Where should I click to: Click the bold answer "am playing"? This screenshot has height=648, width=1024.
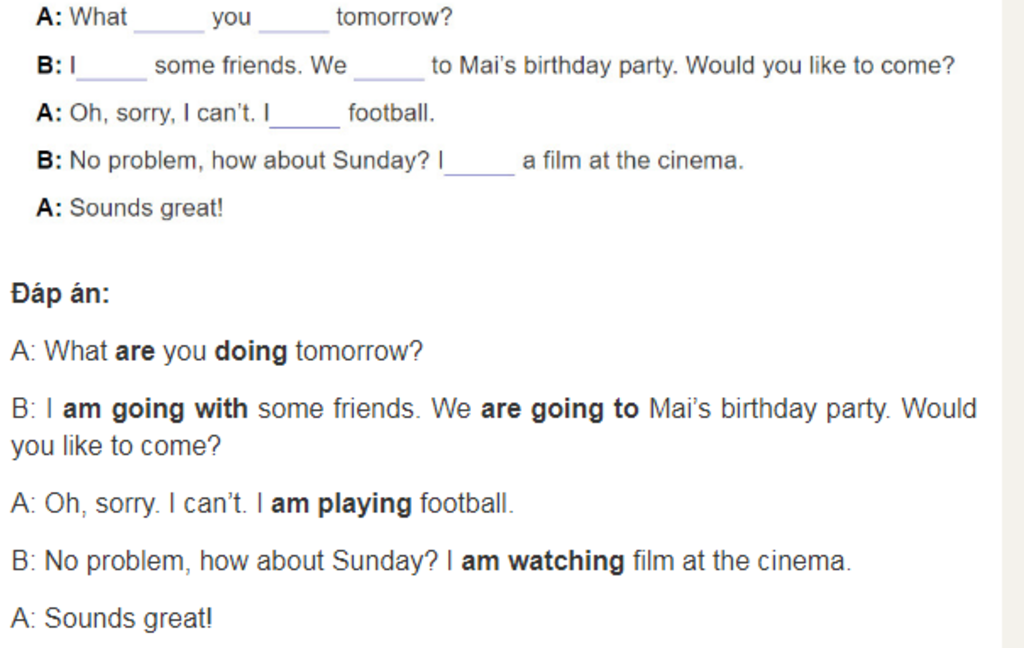pos(341,503)
